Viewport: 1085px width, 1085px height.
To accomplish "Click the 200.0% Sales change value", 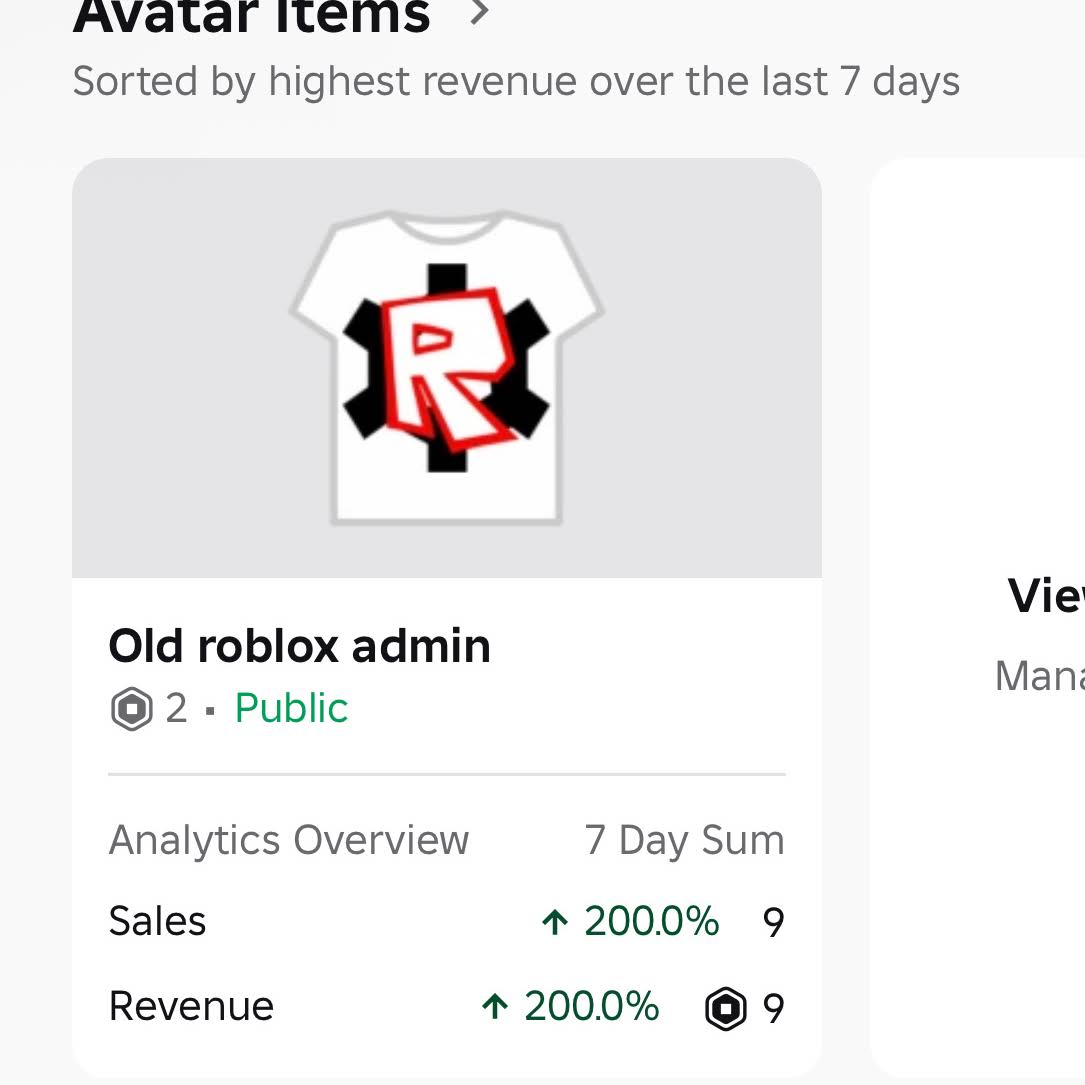I will [x=651, y=921].
